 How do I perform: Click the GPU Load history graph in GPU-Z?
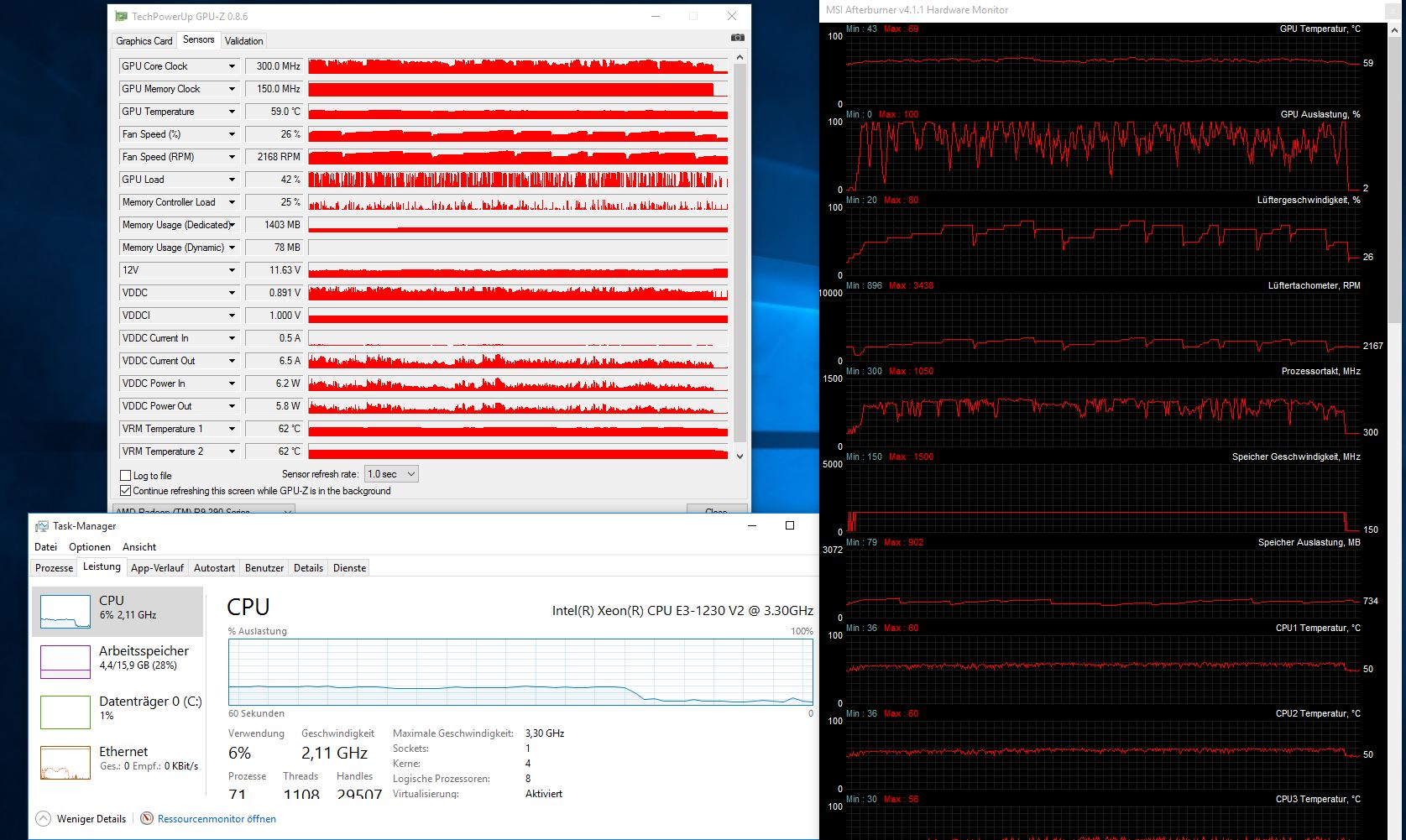coord(518,180)
